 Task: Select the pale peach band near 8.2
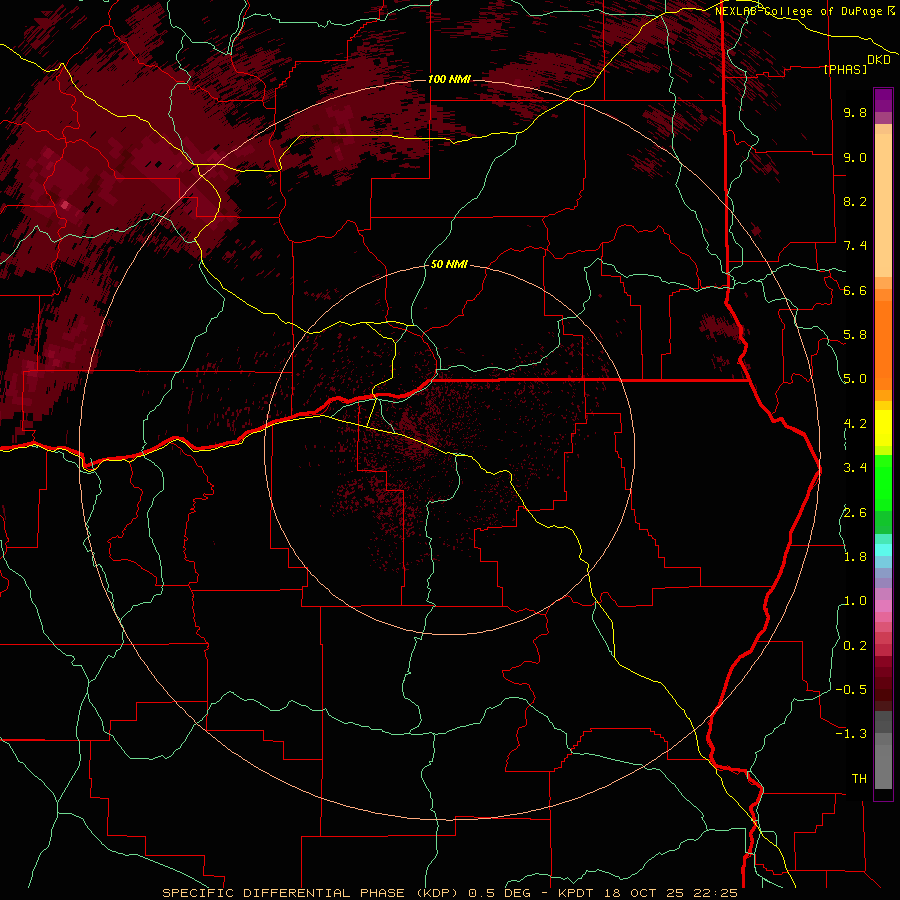pyautogui.click(x=883, y=205)
